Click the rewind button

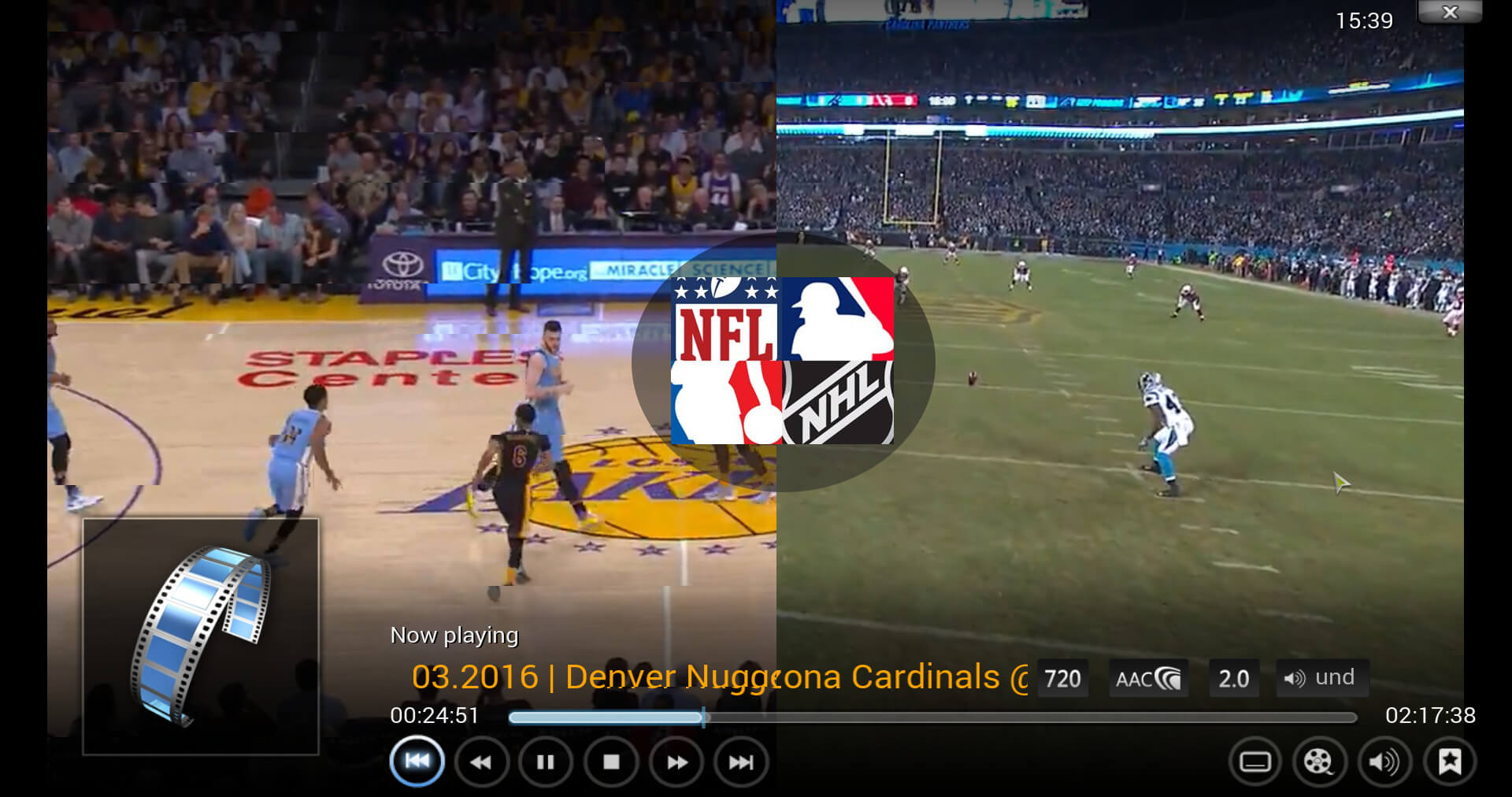[x=481, y=762]
